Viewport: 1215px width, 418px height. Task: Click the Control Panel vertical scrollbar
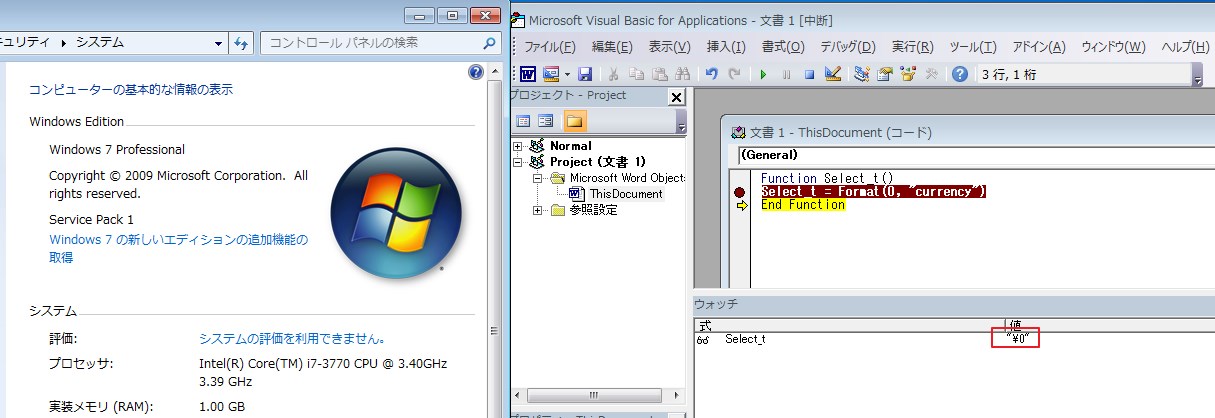click(x=494, y=240)
